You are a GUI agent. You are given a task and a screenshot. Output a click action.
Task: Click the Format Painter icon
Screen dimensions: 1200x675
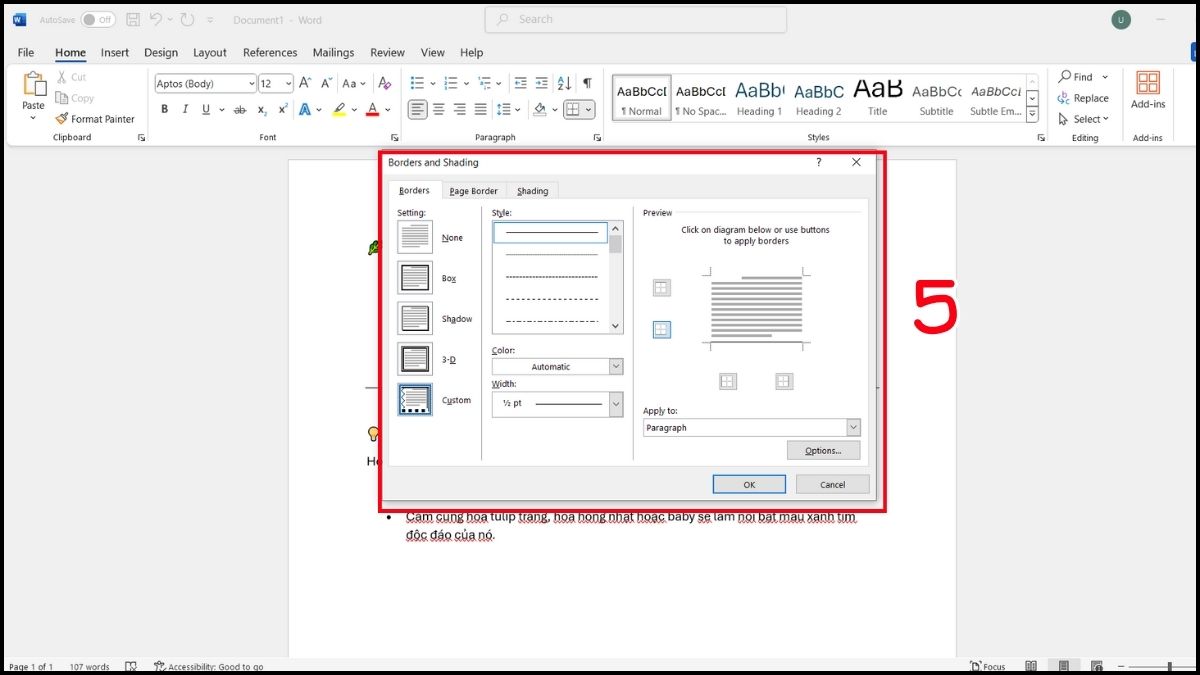pos(62,119)
